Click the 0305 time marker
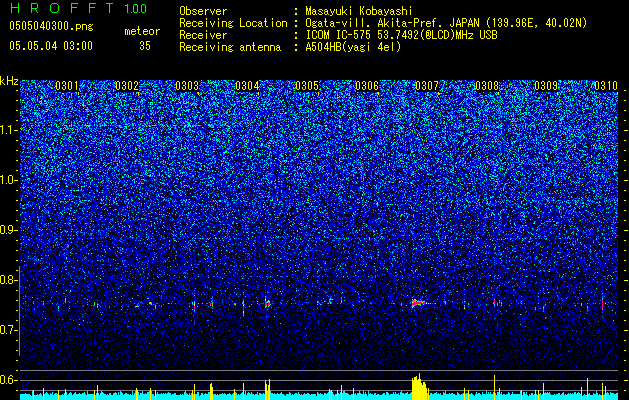The height and width of the screenshot is (400, 629). 307,86
